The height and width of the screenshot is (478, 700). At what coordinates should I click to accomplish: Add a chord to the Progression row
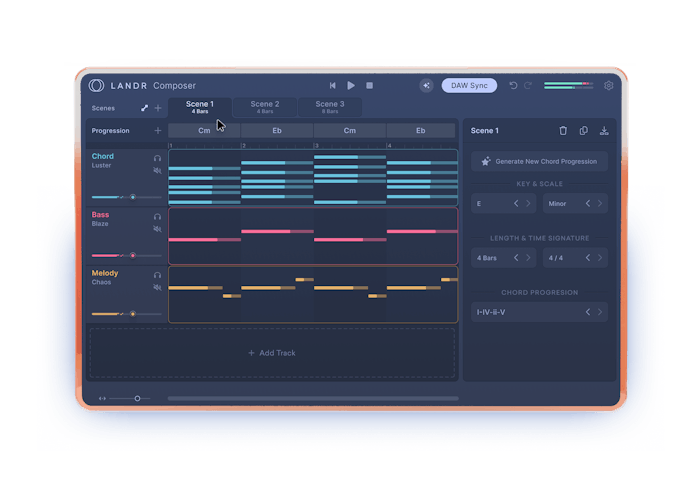[x=158, y=131]
